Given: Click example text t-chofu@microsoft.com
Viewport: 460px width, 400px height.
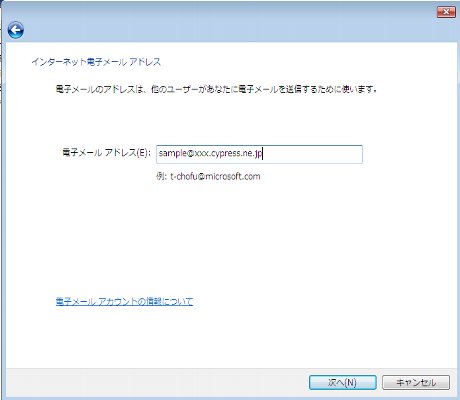Looking at the screenshot, I should 215,176.
